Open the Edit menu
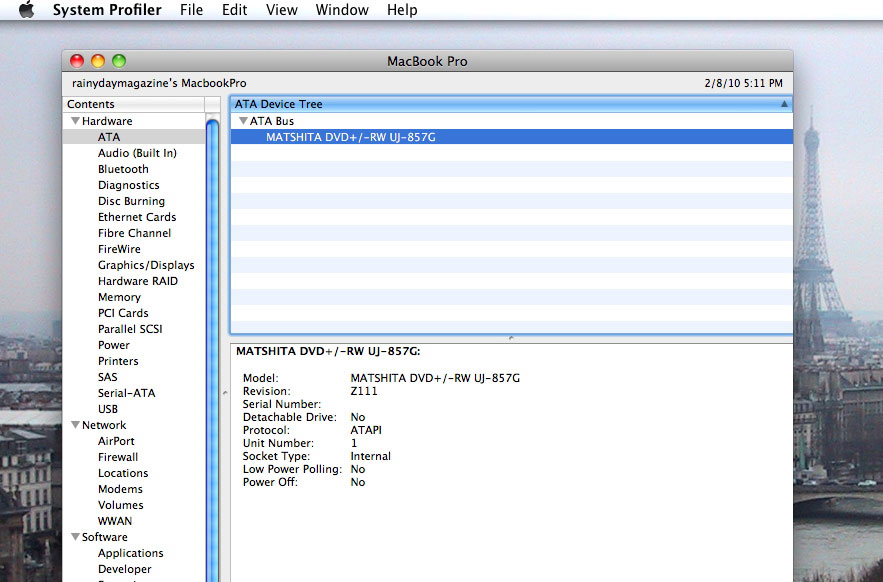Screen dimensions: 883x582 click(234, 10)
